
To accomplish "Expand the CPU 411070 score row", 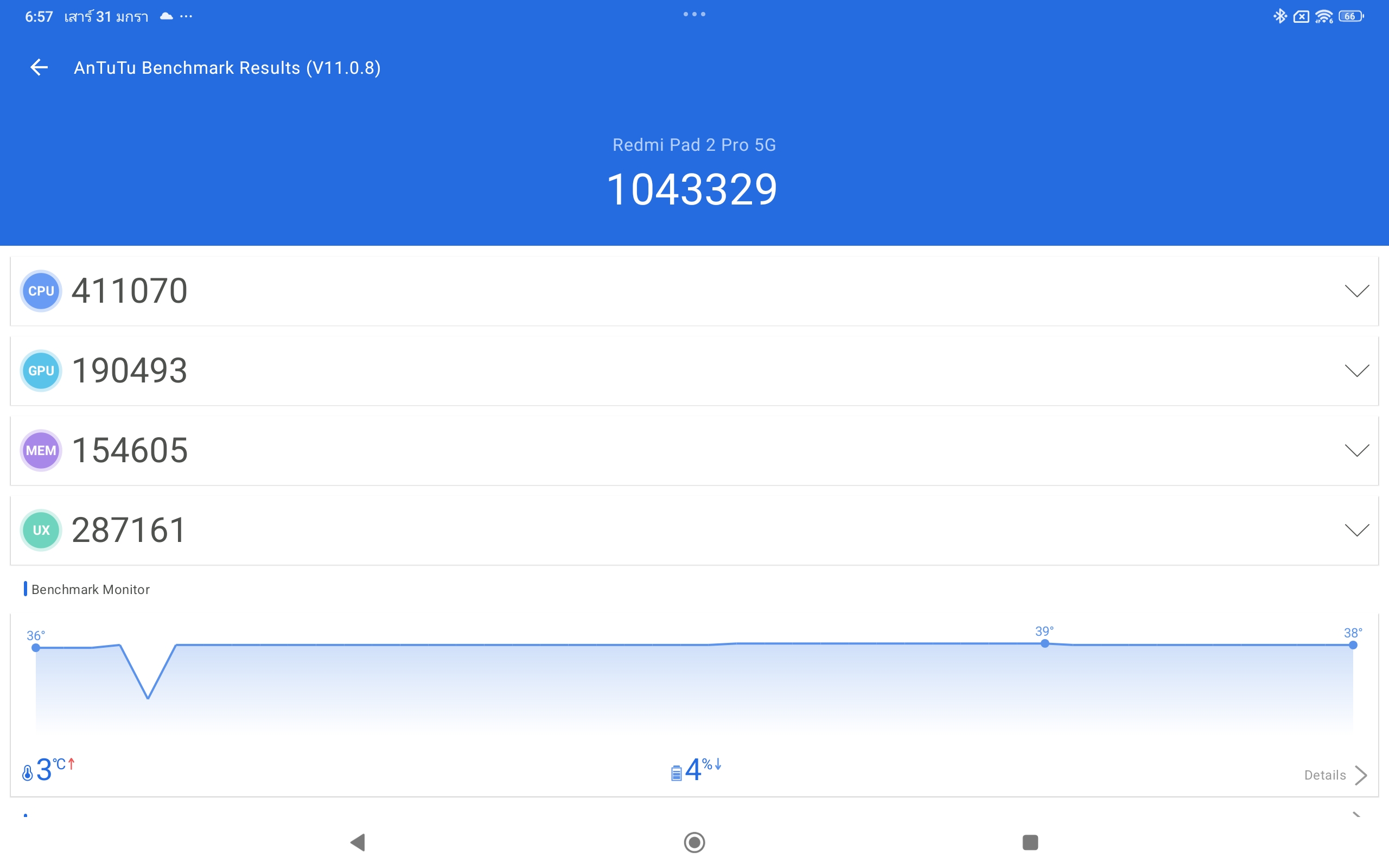I will point(1356,291).
